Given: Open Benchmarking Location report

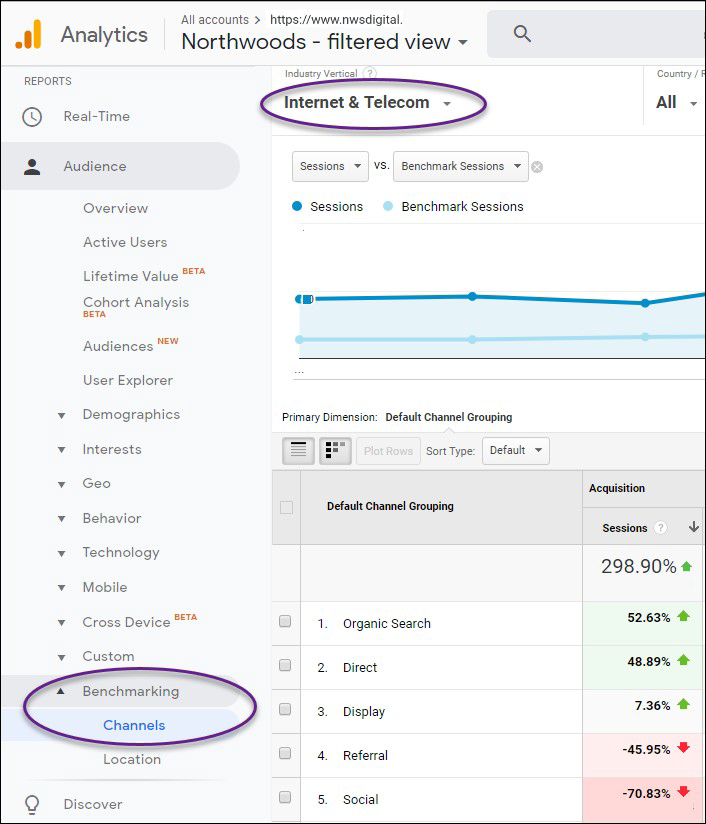Looking at the screenshot, I should pos(132,759).
